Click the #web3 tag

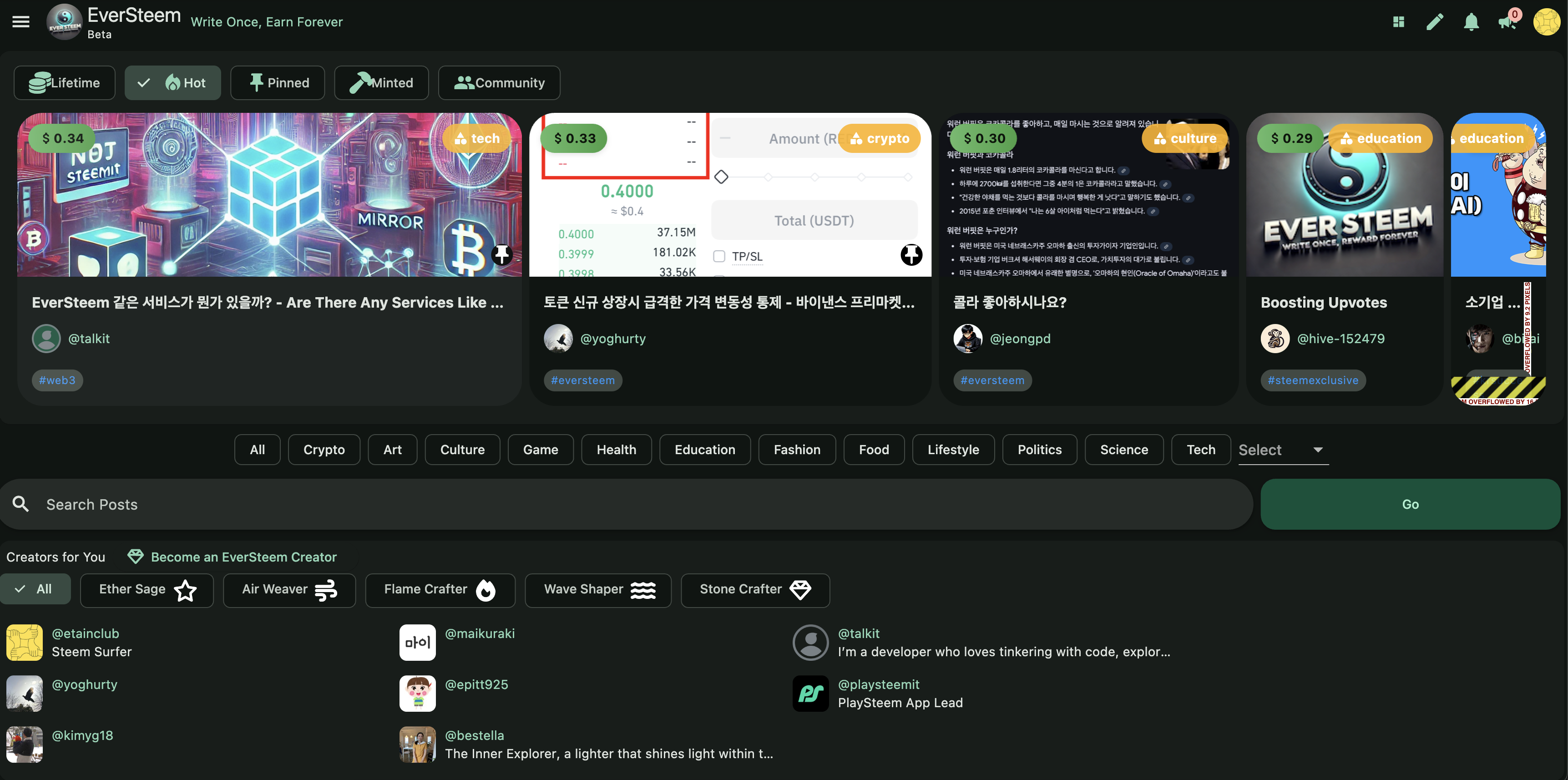tap(57, 380)
